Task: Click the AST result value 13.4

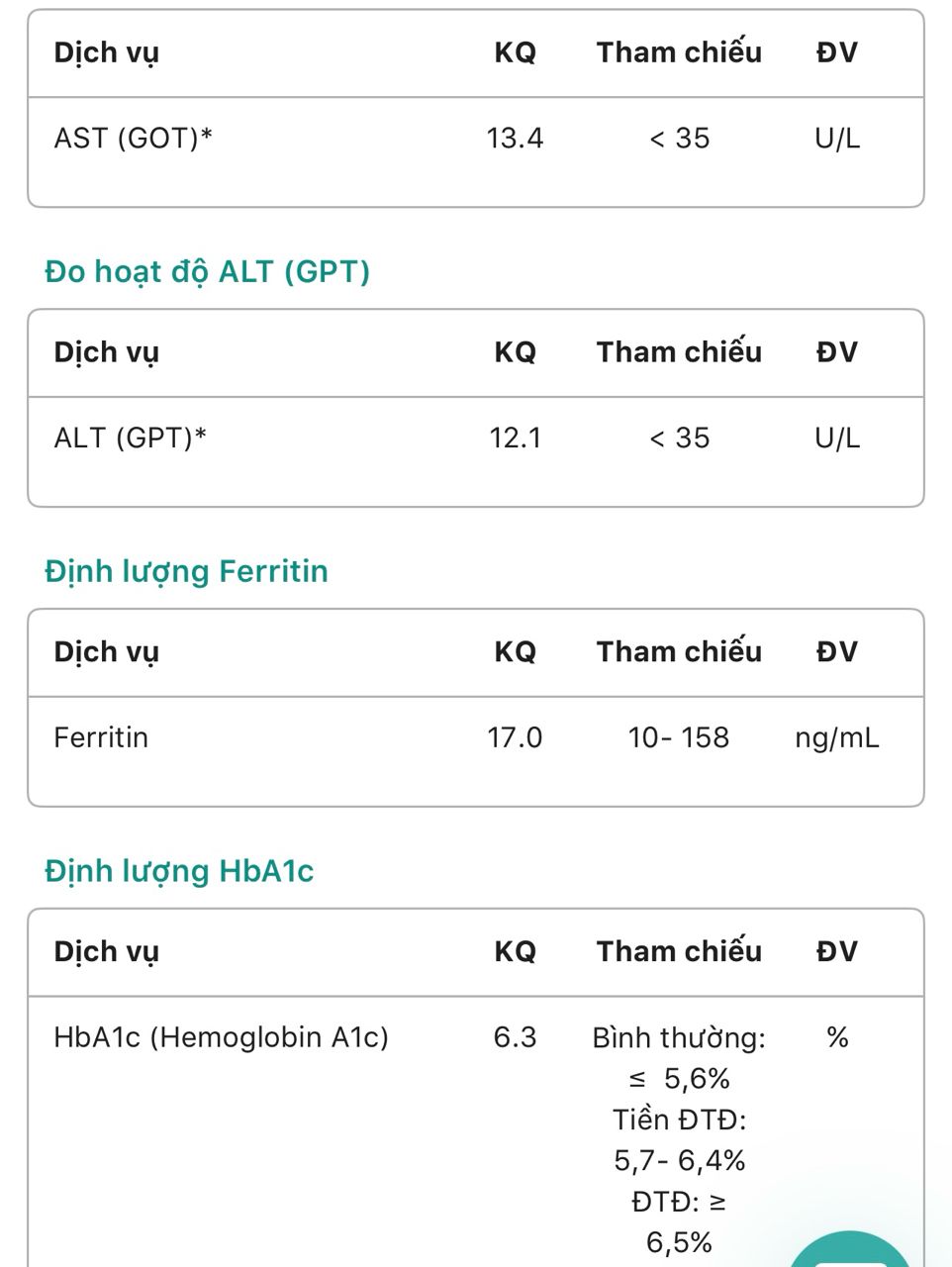Action: point(515,139)
